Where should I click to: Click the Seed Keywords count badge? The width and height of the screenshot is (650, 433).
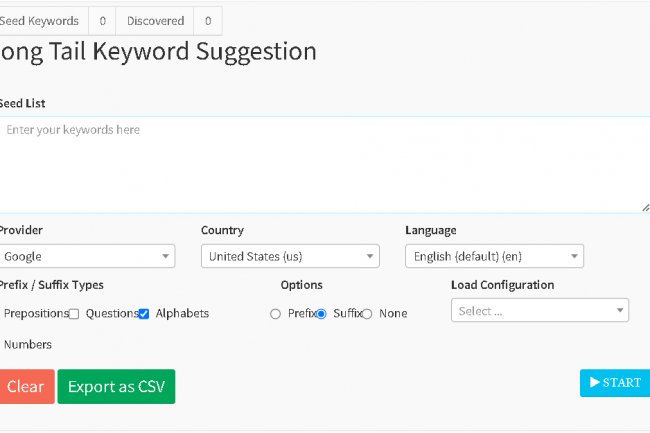pos(102,21)
